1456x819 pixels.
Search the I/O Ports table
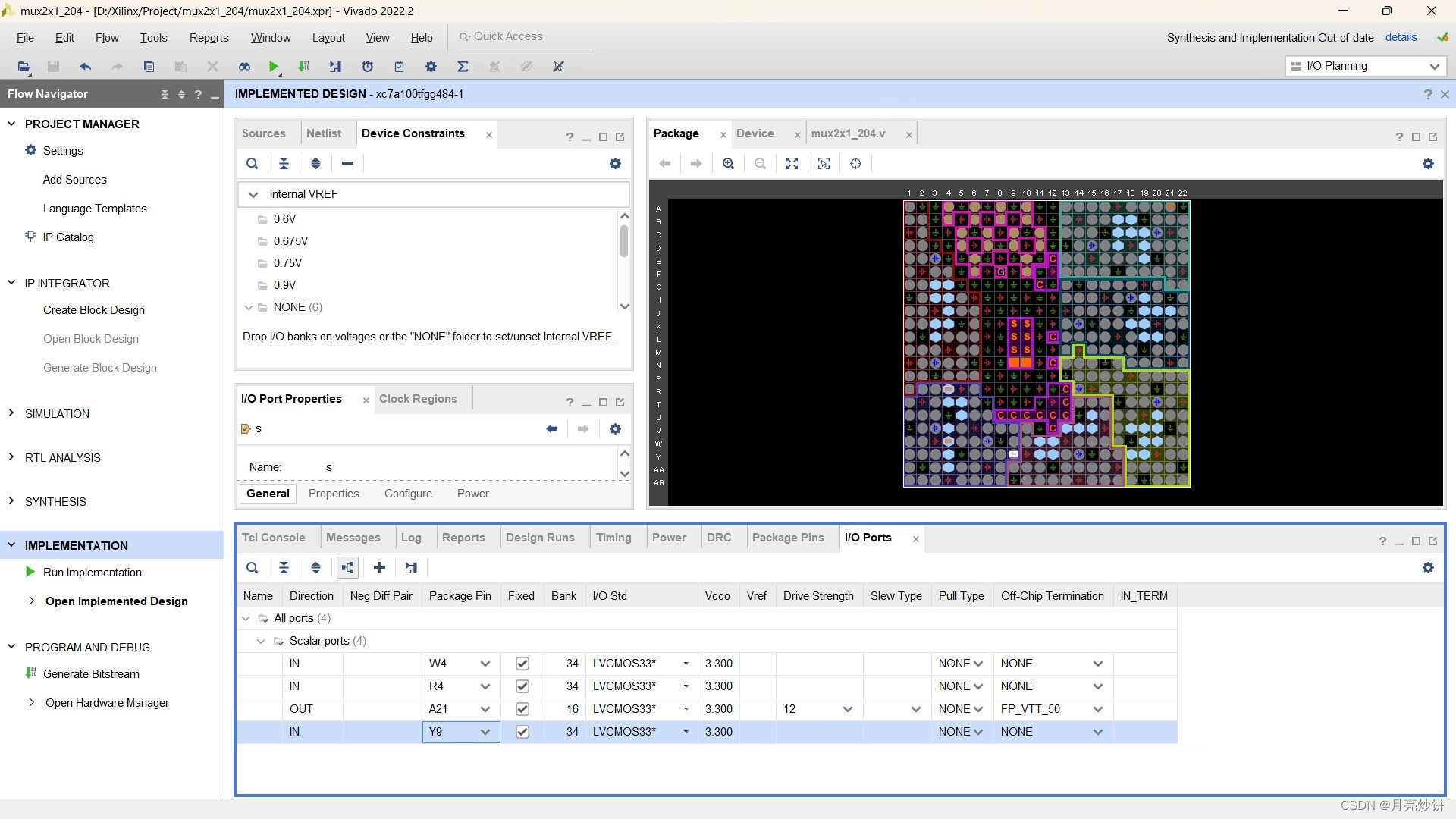[x=253, y=568]
